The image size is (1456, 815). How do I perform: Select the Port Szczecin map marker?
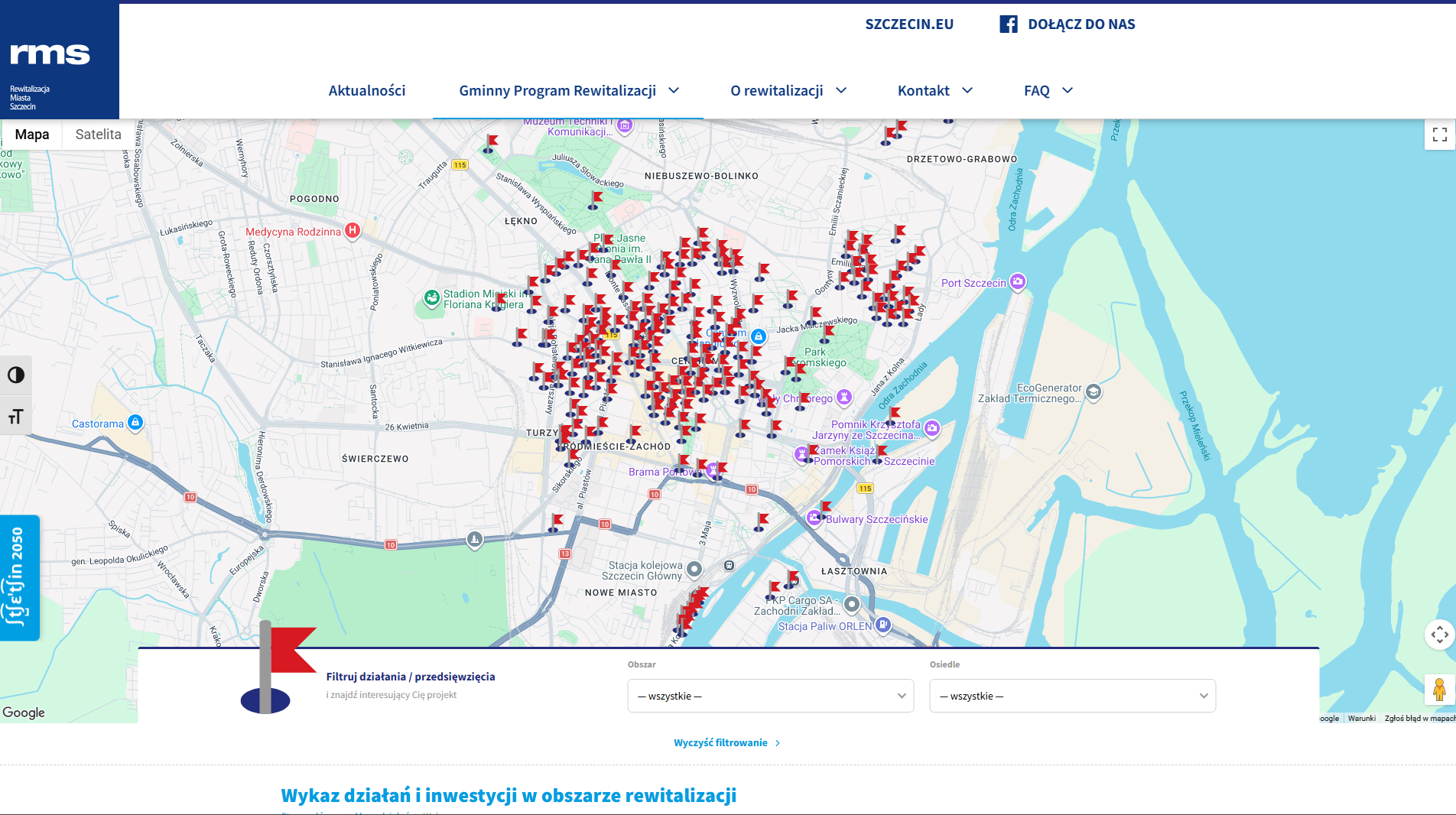1018,281
